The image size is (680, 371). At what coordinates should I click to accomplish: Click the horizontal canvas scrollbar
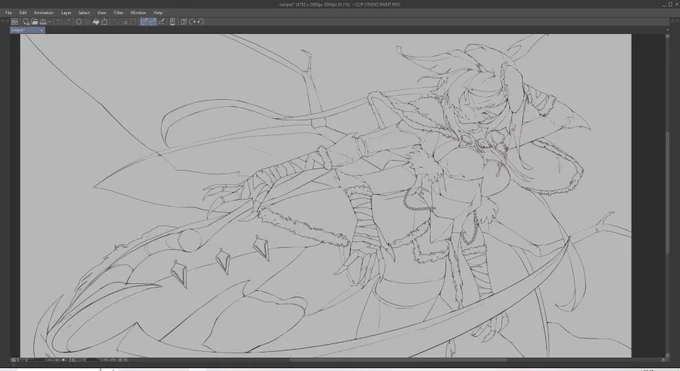click(398, 360)
